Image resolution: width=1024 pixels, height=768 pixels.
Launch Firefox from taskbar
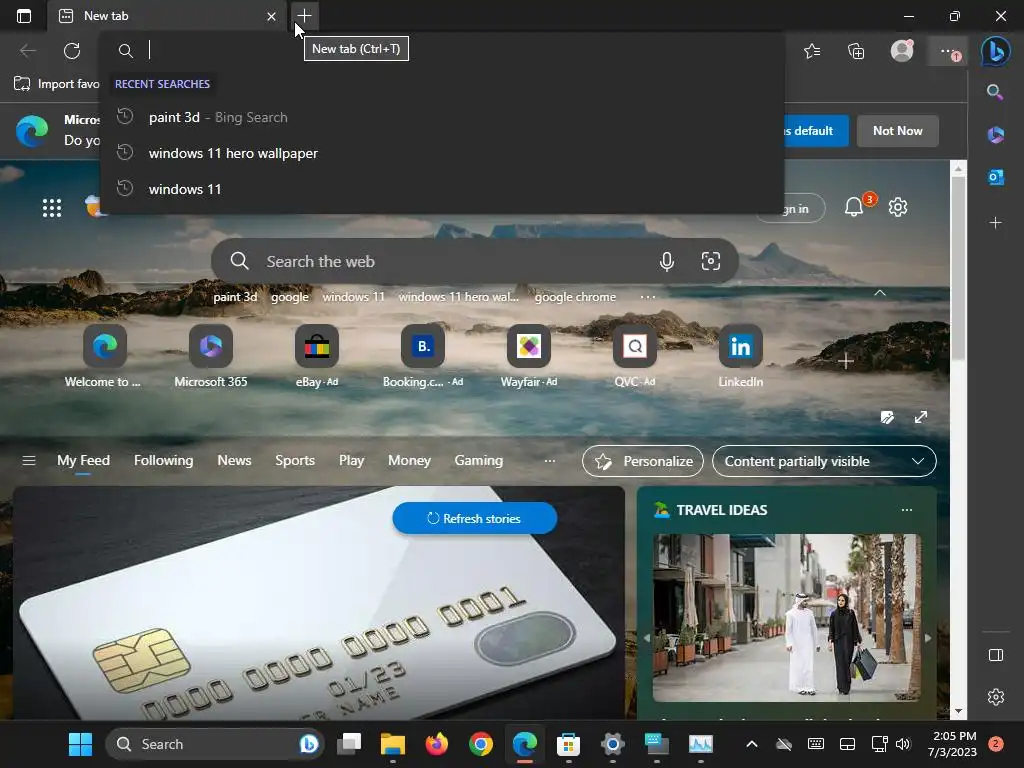click(436, 744)
